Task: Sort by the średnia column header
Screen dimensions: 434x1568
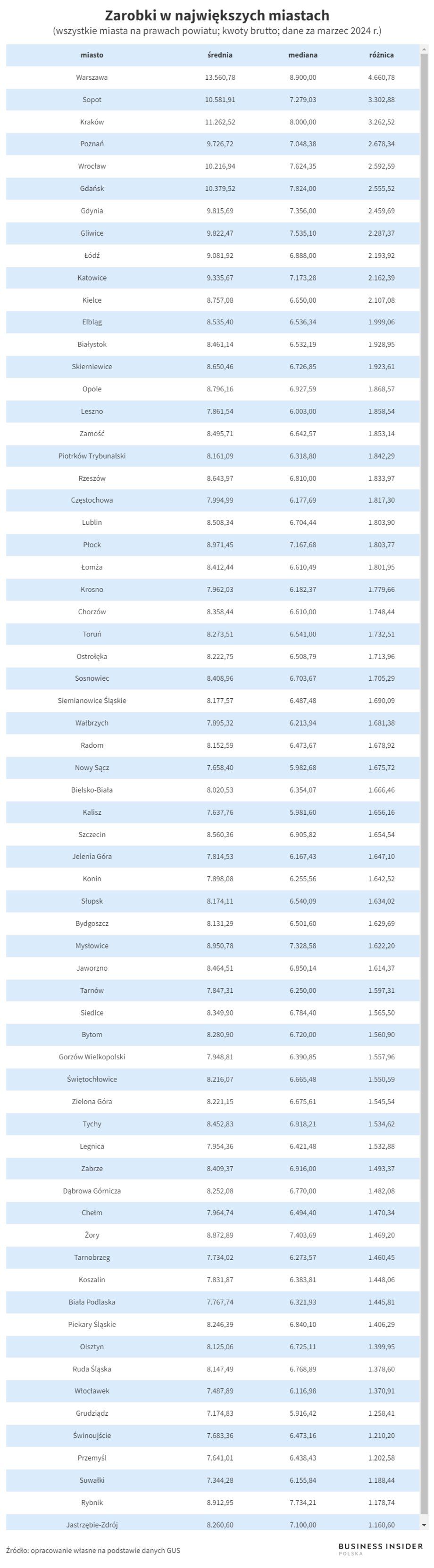Action: (220, 55)
